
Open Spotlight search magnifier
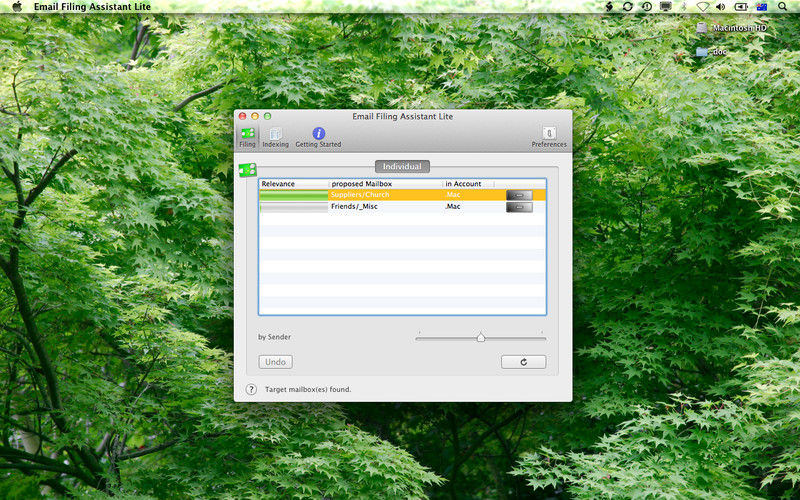(x=782, y=7)
